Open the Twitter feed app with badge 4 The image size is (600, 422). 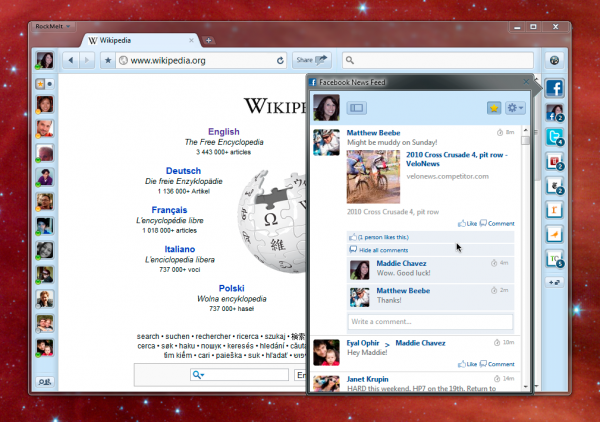[x=554, y=137]
